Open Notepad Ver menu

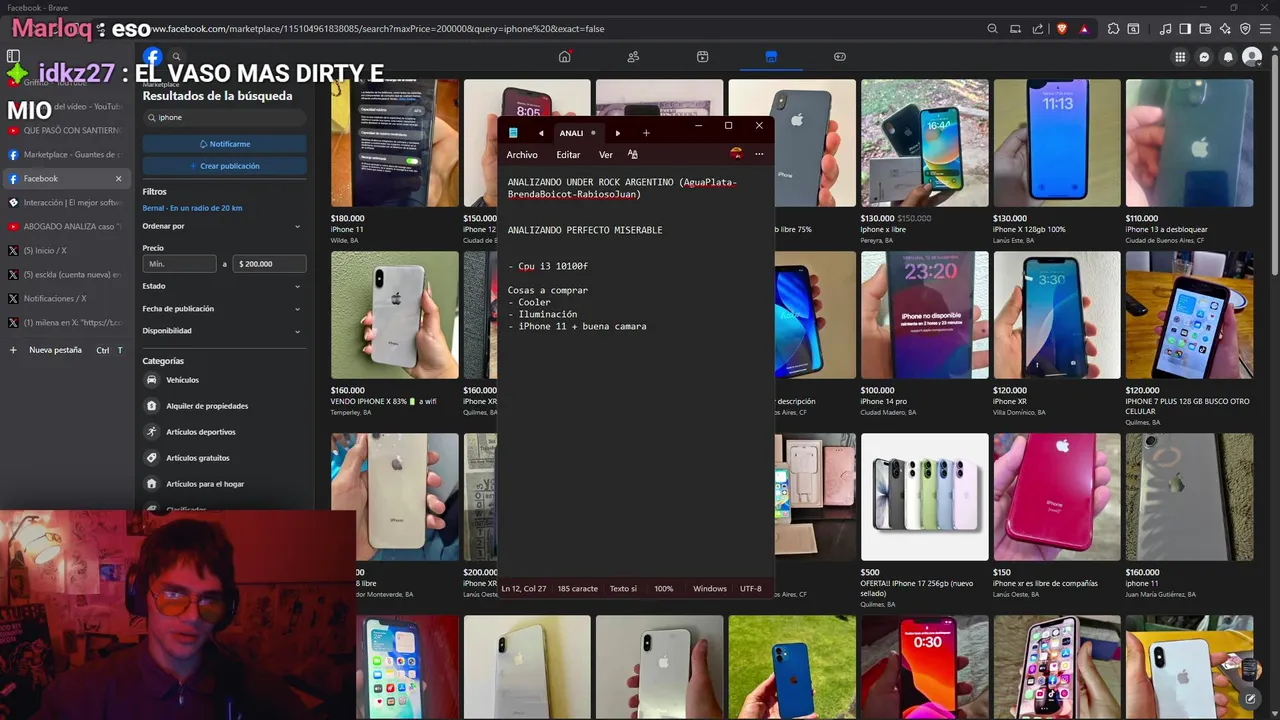coord(606,155)
